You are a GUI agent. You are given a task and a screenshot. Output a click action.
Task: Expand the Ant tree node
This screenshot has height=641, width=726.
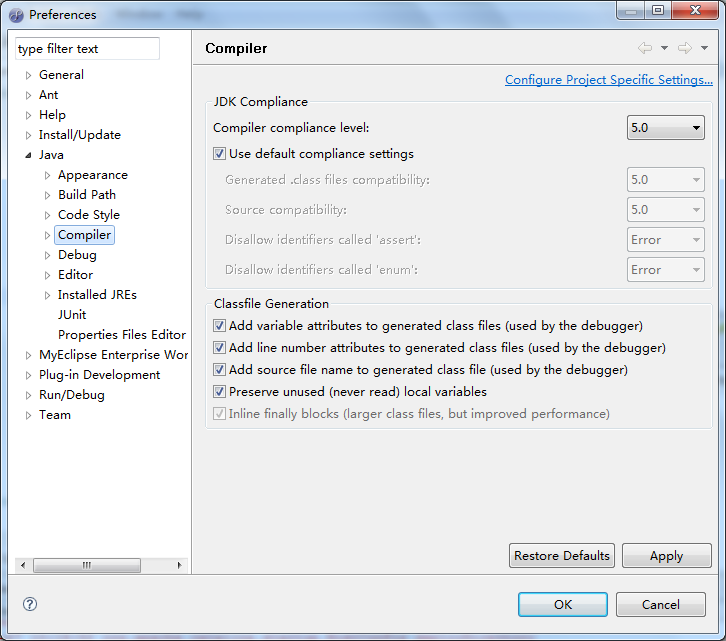point(28,95)
